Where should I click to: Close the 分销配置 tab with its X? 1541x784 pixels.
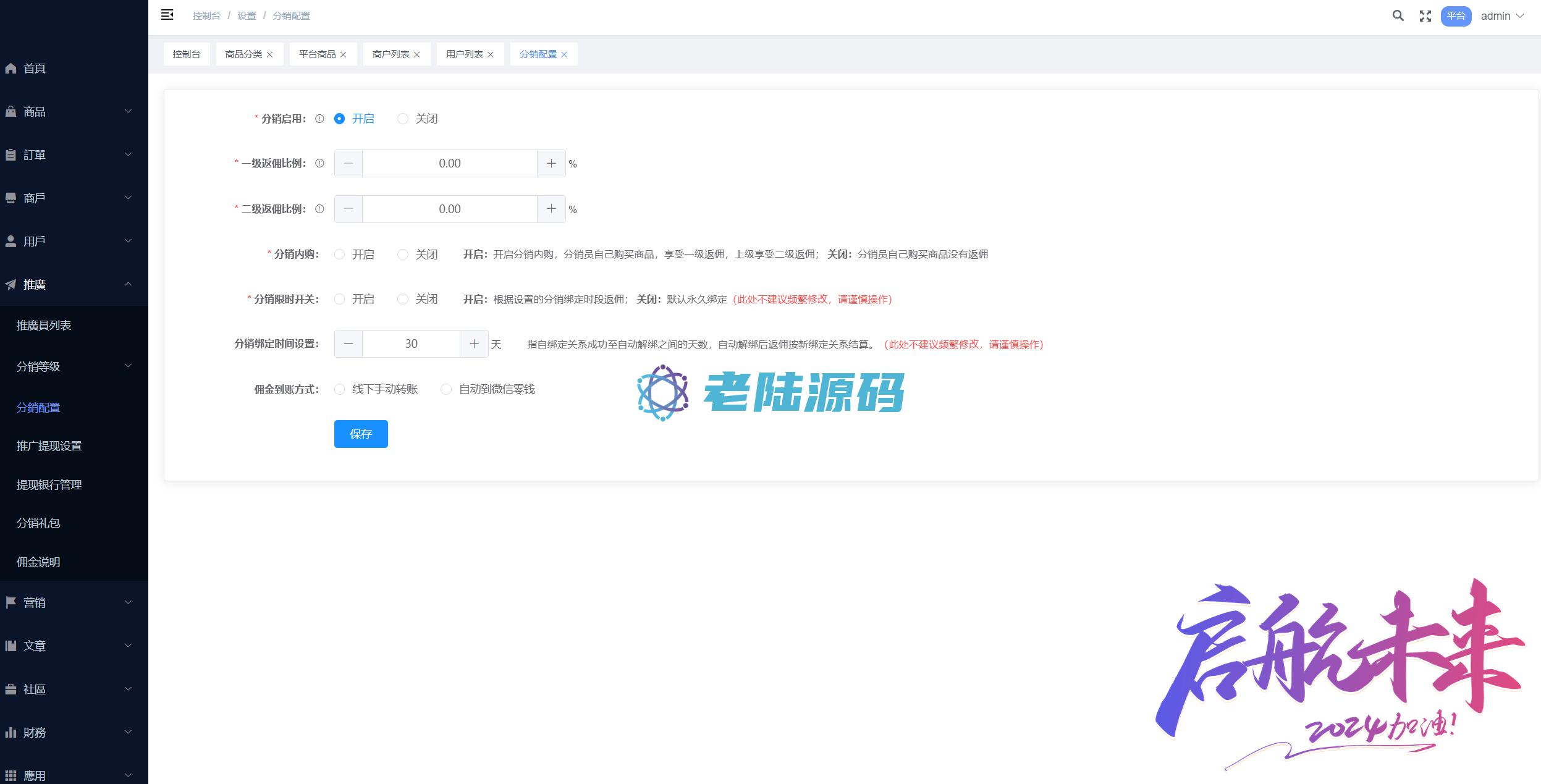coord(564,54)
